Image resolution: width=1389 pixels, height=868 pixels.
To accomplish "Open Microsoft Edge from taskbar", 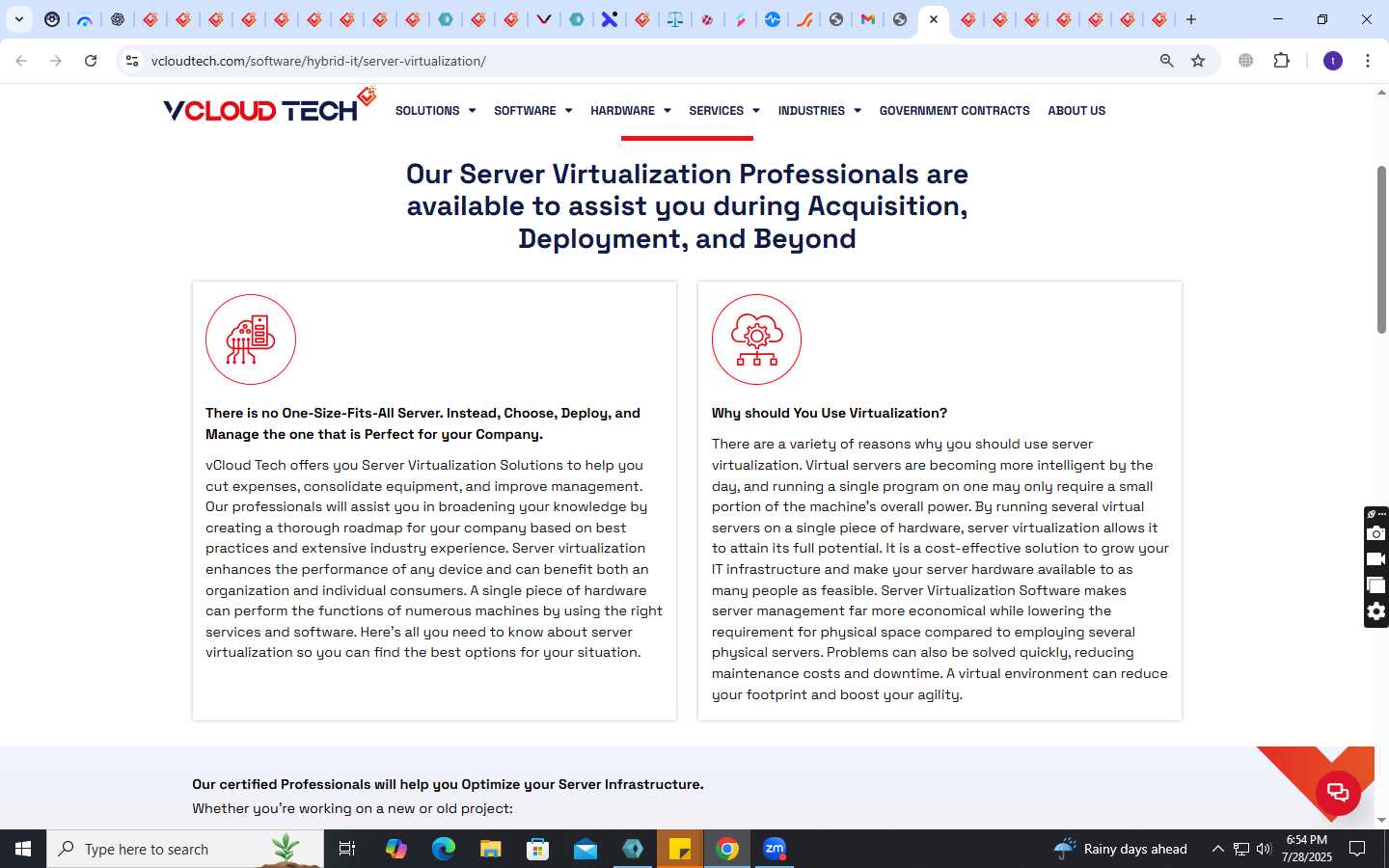I will coord(443,849).
